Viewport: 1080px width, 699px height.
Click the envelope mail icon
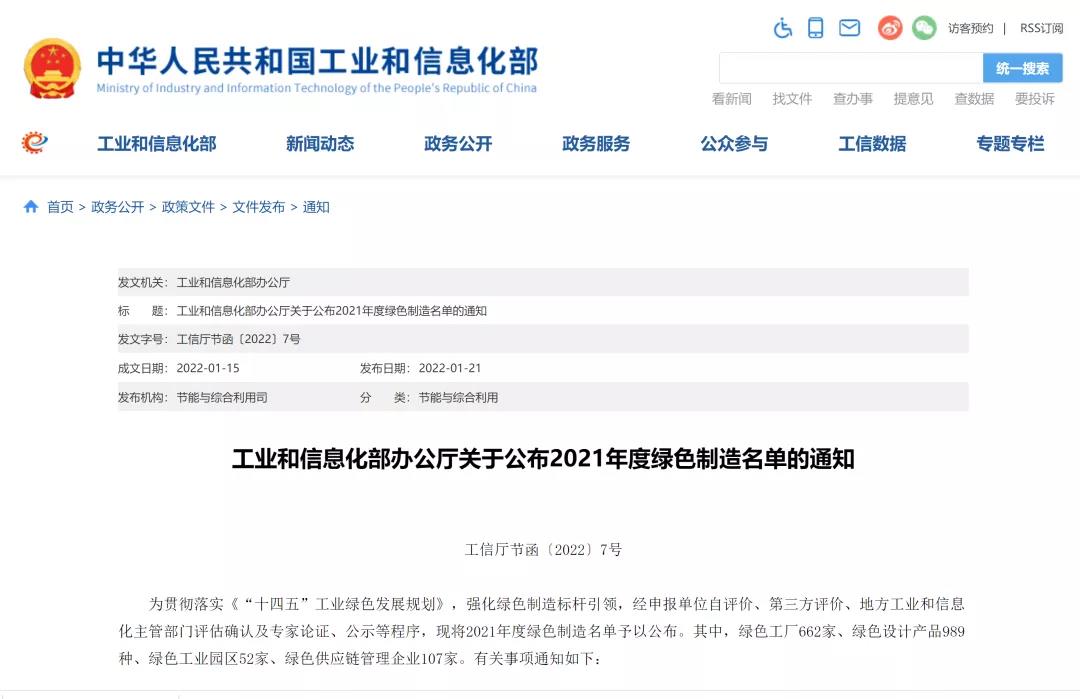coord(849,28)
